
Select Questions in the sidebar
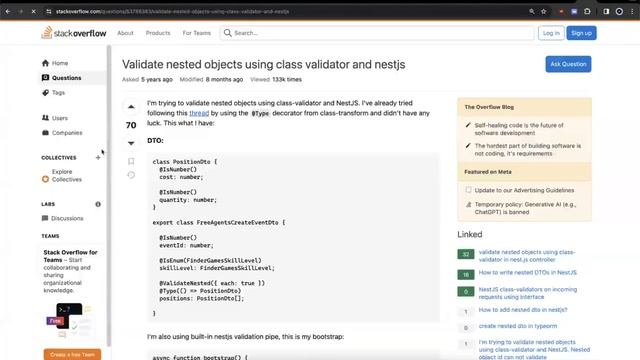click(x=73, y=78)
